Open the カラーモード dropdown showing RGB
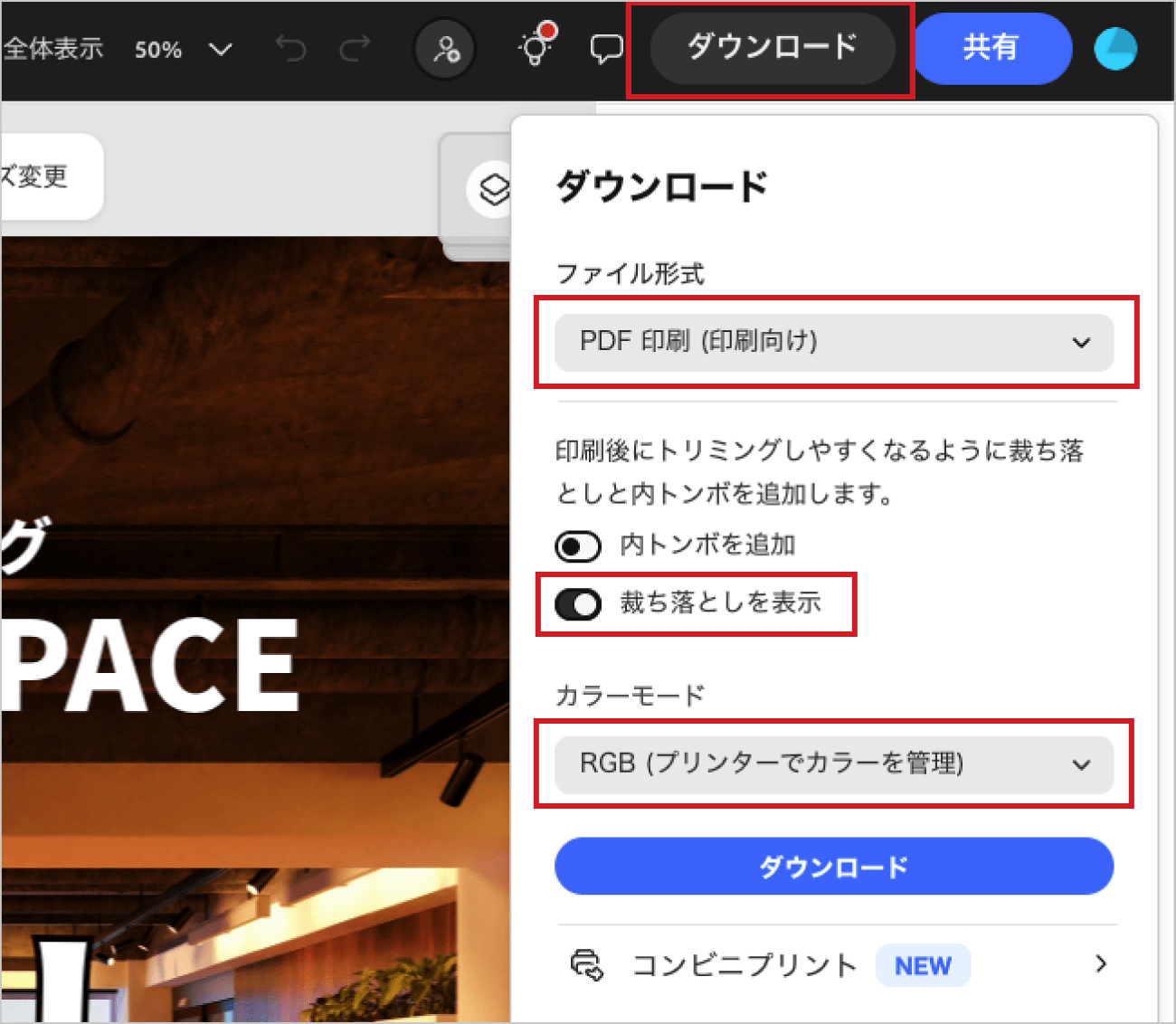The height and width of the screenshot is (1024, 1176). pos(833,764)
